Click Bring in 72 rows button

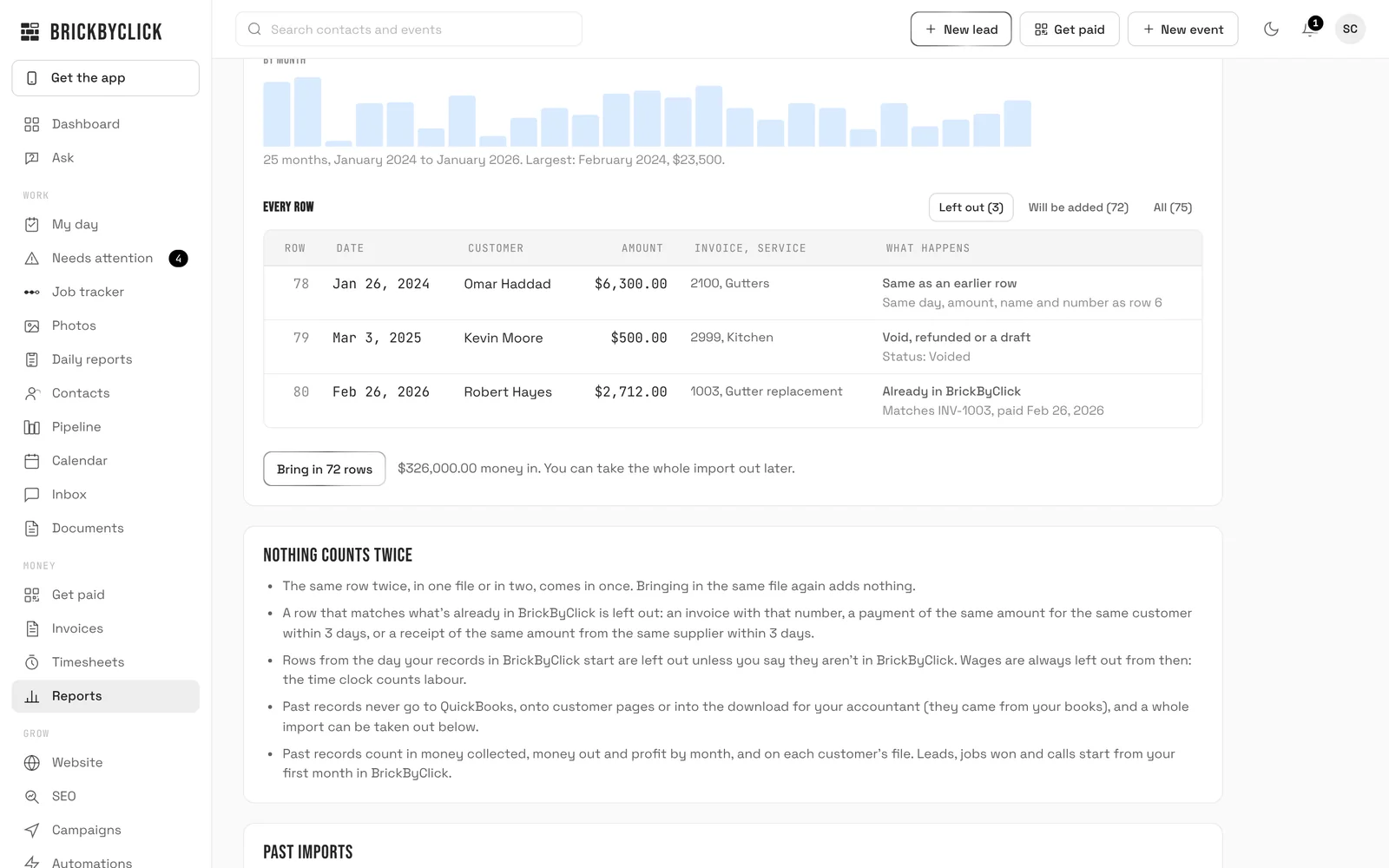325,469
